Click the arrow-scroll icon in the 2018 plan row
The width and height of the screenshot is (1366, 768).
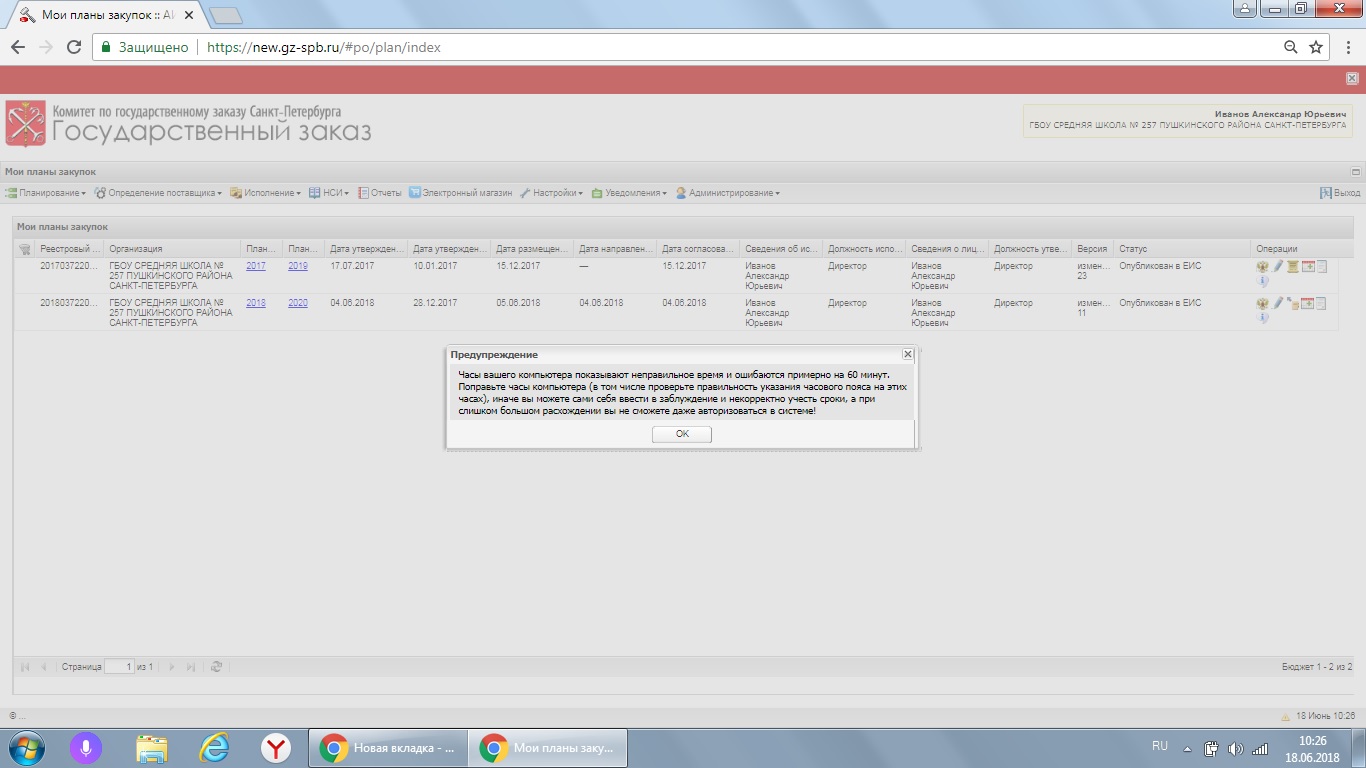pyautogui.click(x=1292, y=303)
